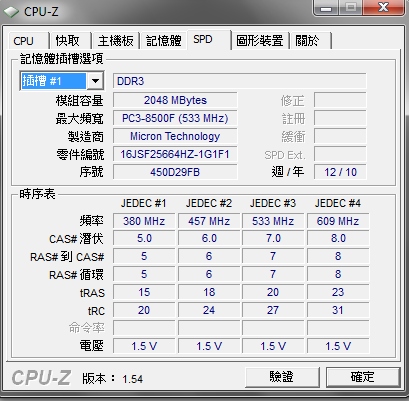Click the tRAS value 18
Screen dimensions: 409x401
pyautogui.click(x=209, y=292)
